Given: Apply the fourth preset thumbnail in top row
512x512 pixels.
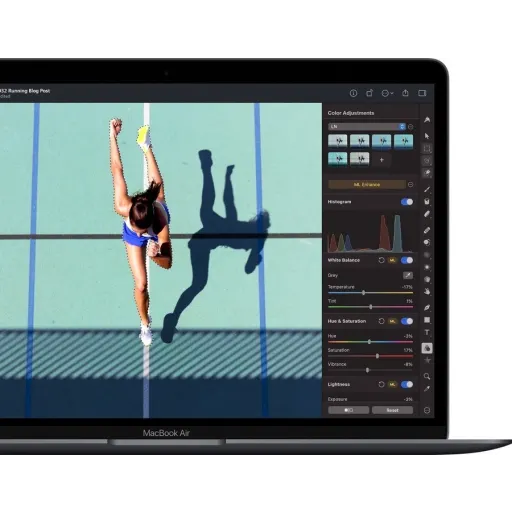Looking at the screenshot, I should coord(403,141).
